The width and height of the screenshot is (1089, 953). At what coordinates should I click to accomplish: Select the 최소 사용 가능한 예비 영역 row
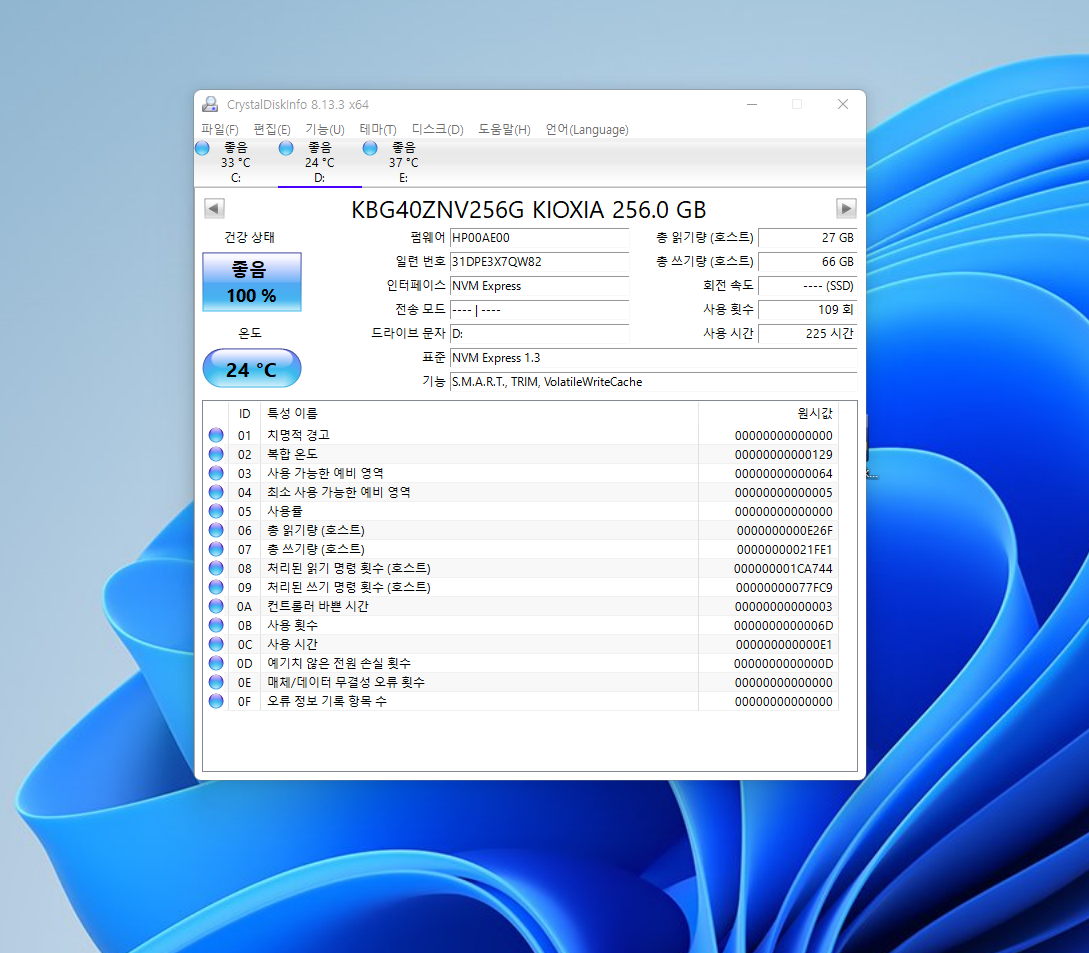click(x=521, y=492)
